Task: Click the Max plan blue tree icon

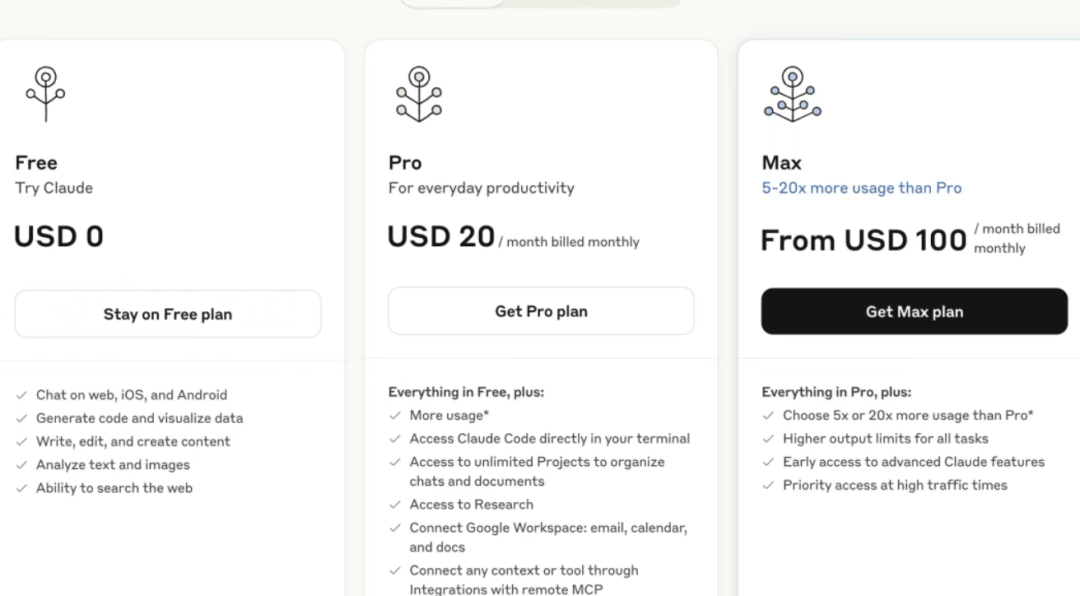Action: (792, 94)
